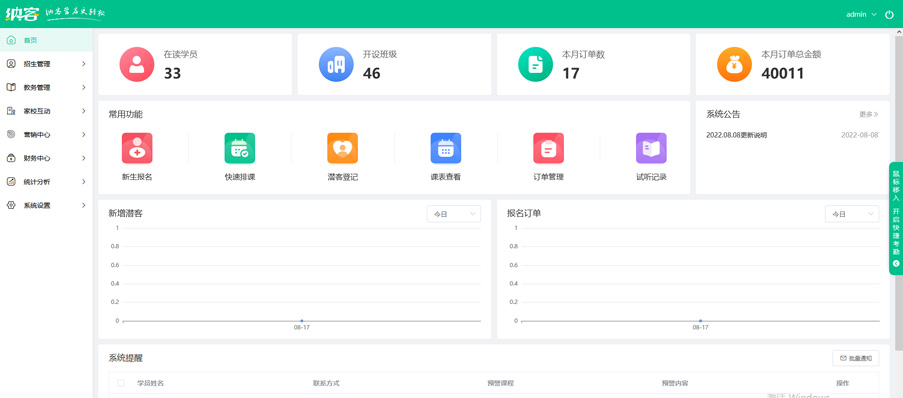The image size is (903, 398).
Task: Click the green 鼠标移入开启快捷考勤 side tab
Action: [896, 218]
